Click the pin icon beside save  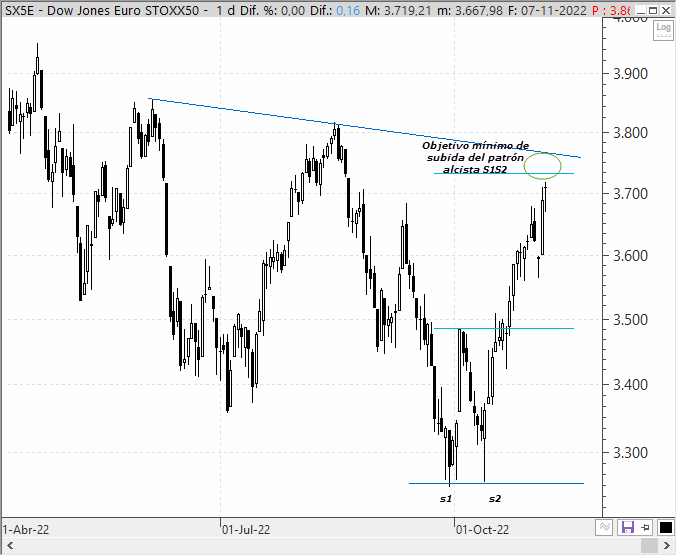(x=645, y=527)
